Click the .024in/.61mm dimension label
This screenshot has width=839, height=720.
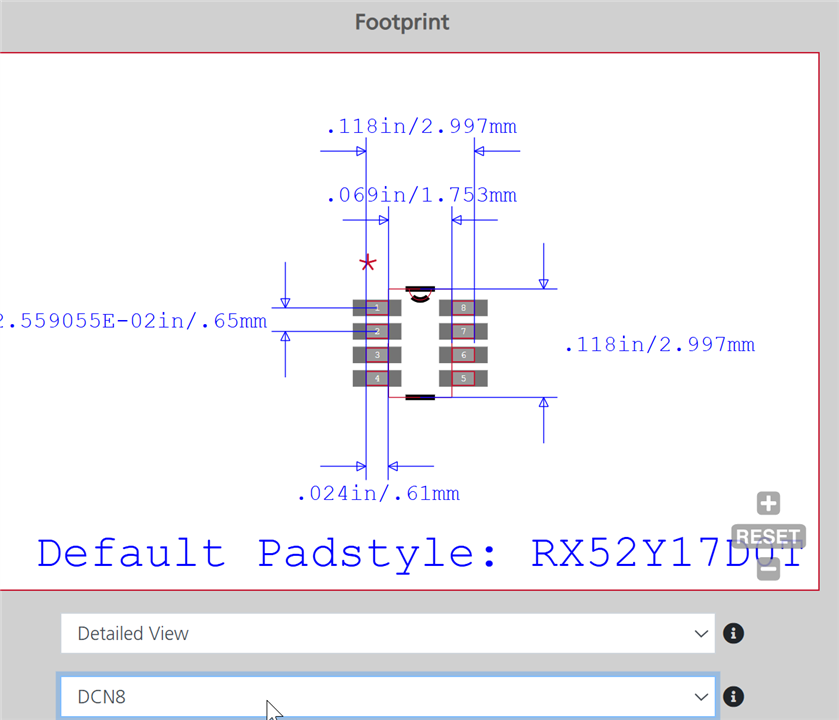coord(379,494)
